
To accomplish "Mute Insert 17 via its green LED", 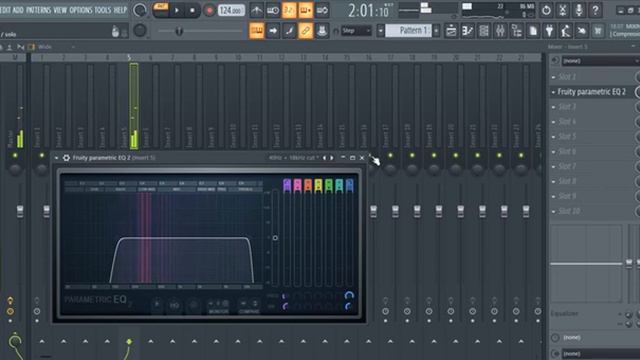I will pos(390,156).
